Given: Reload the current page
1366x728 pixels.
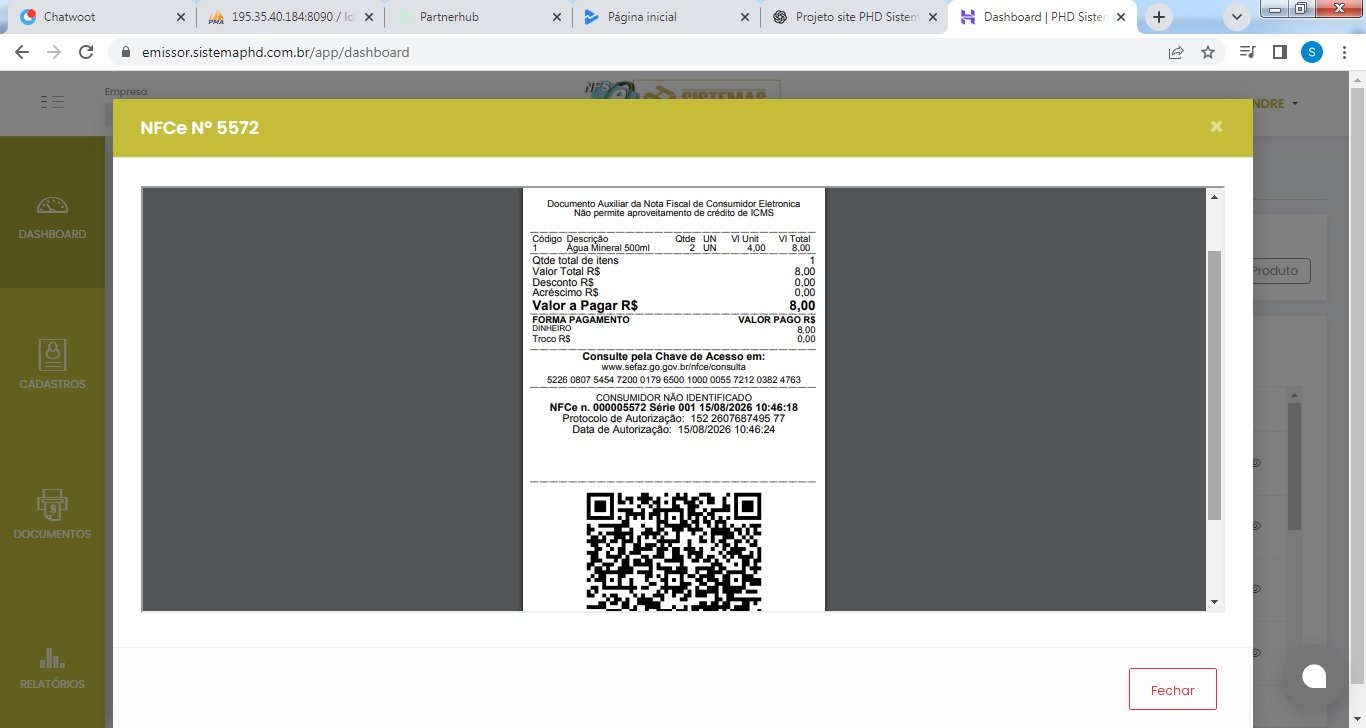Looking at the screenshot, I should pyautogui.click(x=86, y=52).
